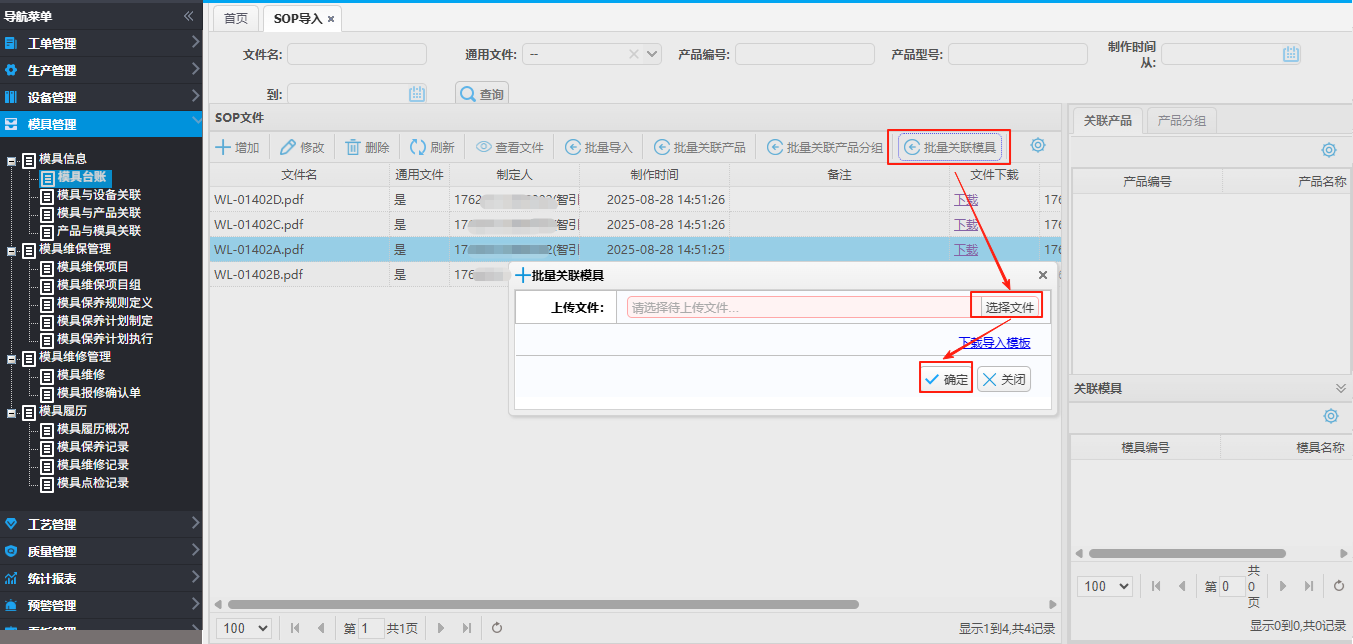Expand the 工单管理 navigation section
1353x644 pixels.
100,44
